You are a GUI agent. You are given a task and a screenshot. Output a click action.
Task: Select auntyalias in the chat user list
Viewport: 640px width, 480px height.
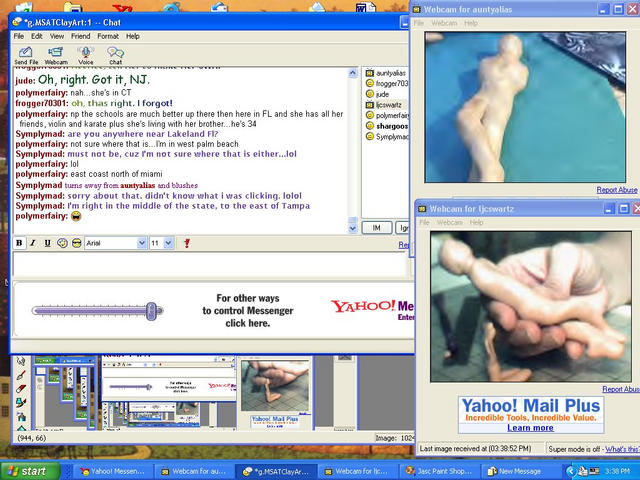[x=386, y=73]
